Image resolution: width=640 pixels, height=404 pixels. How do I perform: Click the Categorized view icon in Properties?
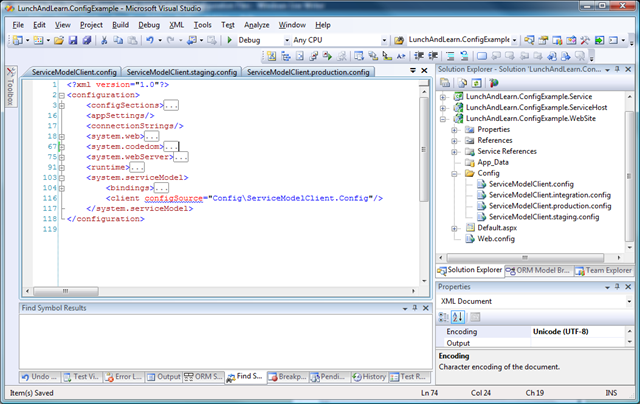pos(443,317)
